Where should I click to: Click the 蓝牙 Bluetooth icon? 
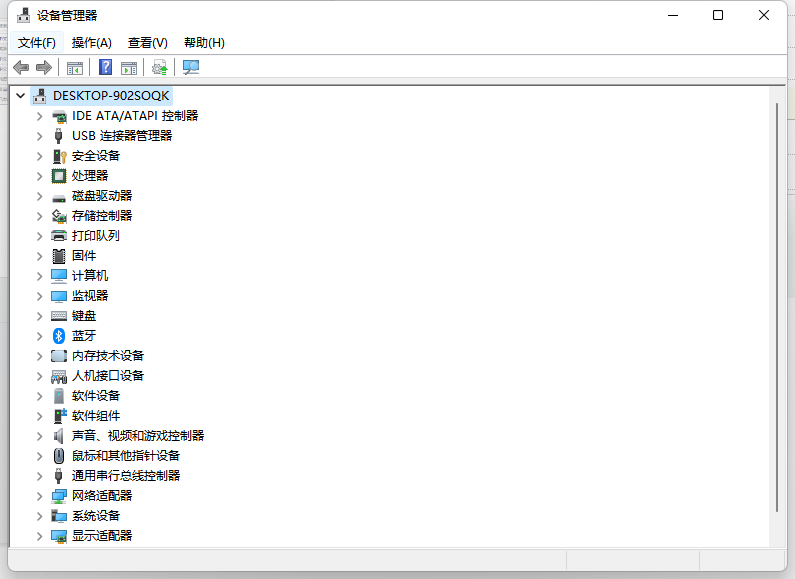point(59,336)
